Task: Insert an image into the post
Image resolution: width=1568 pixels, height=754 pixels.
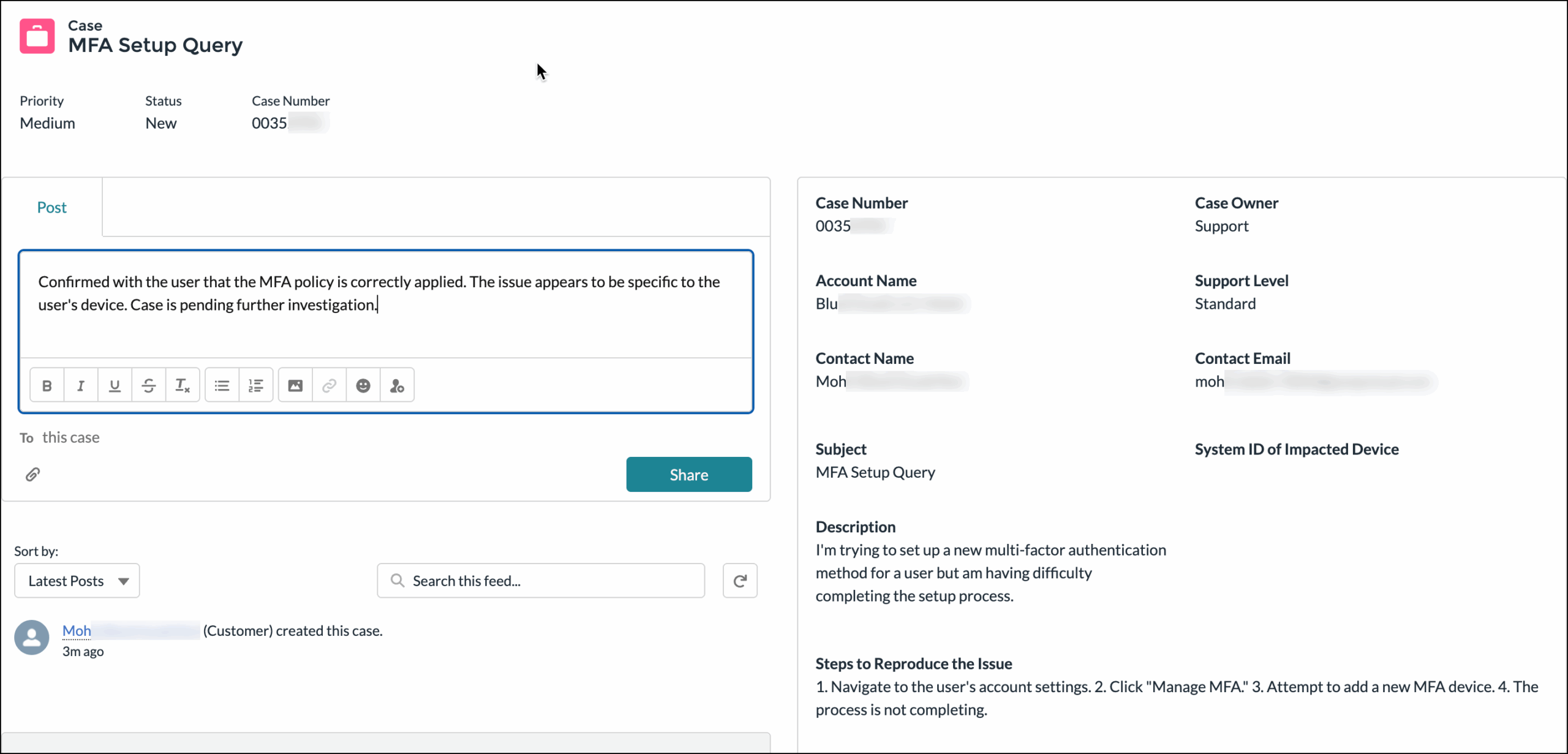Action: click(295, 385)
